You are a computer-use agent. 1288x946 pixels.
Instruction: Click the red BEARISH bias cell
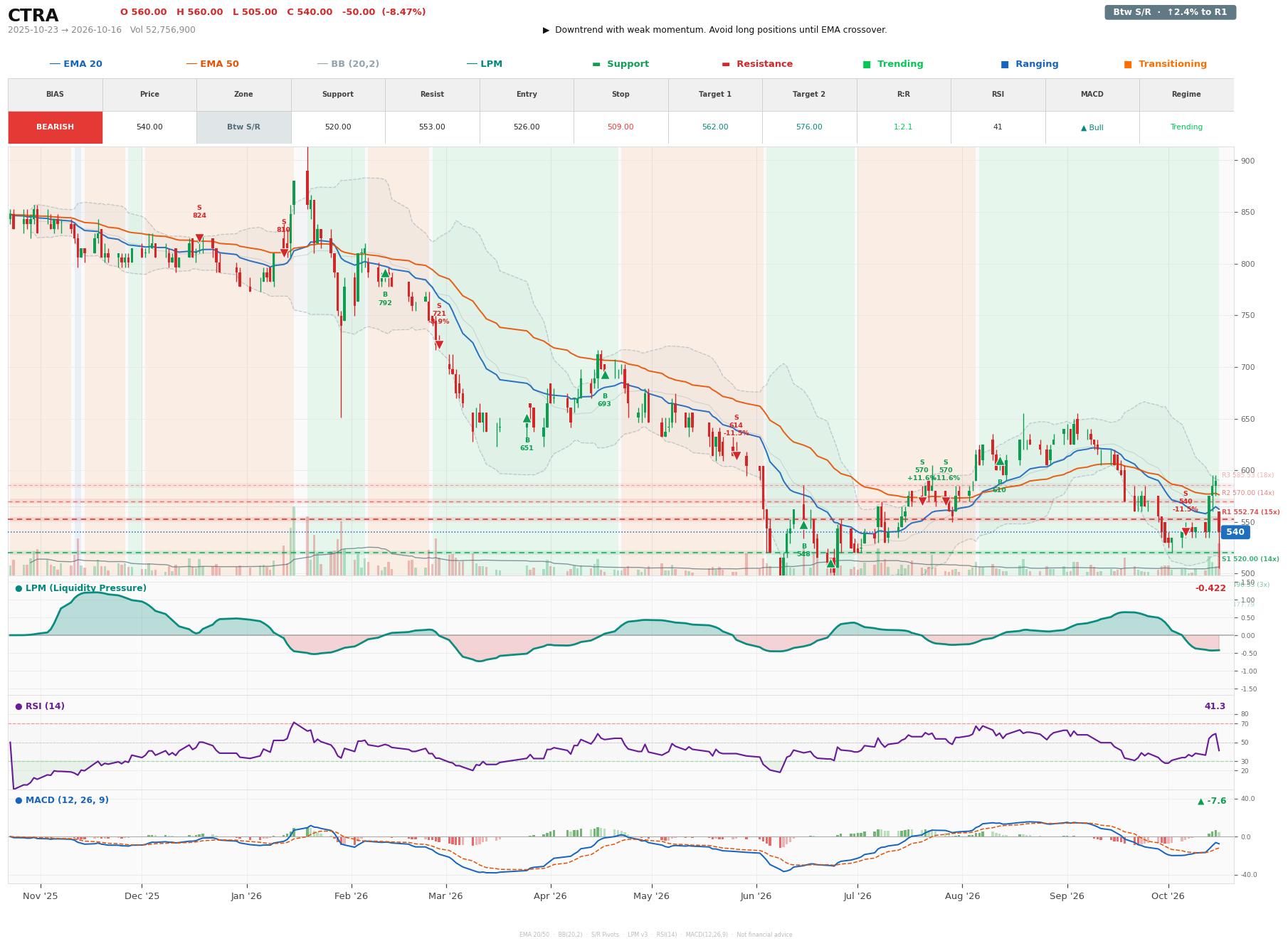coord(55,127)
